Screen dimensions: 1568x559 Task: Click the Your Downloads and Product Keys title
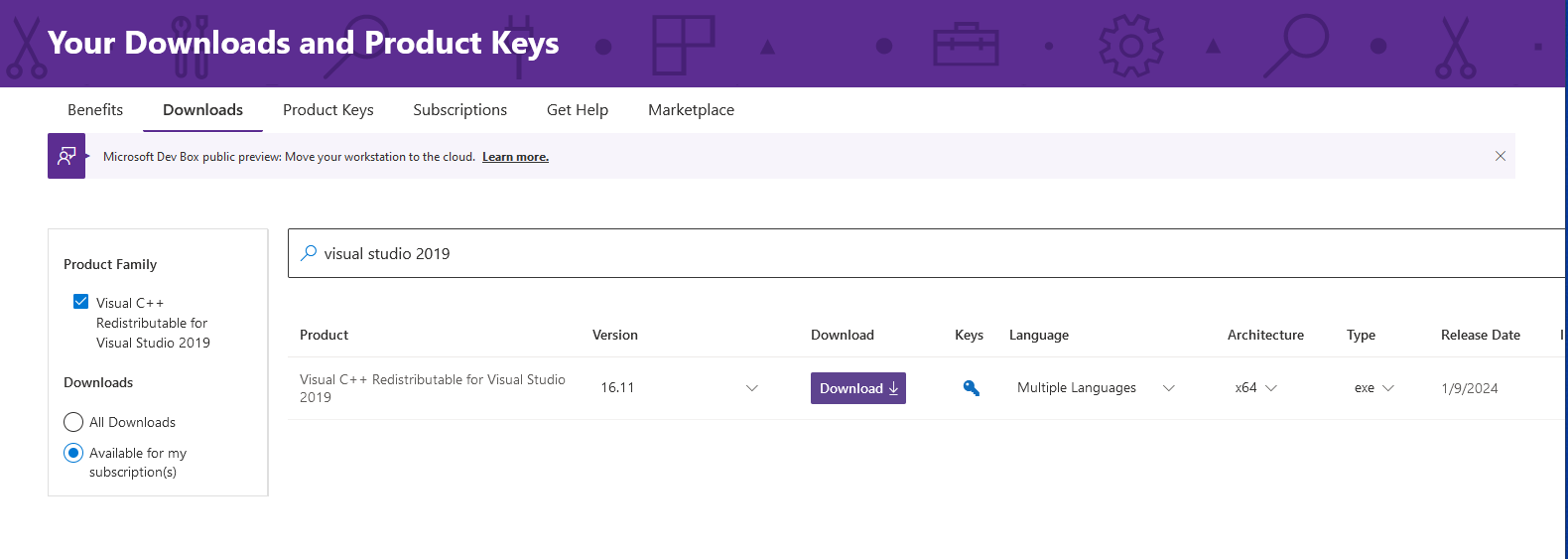tap(303, 43)
